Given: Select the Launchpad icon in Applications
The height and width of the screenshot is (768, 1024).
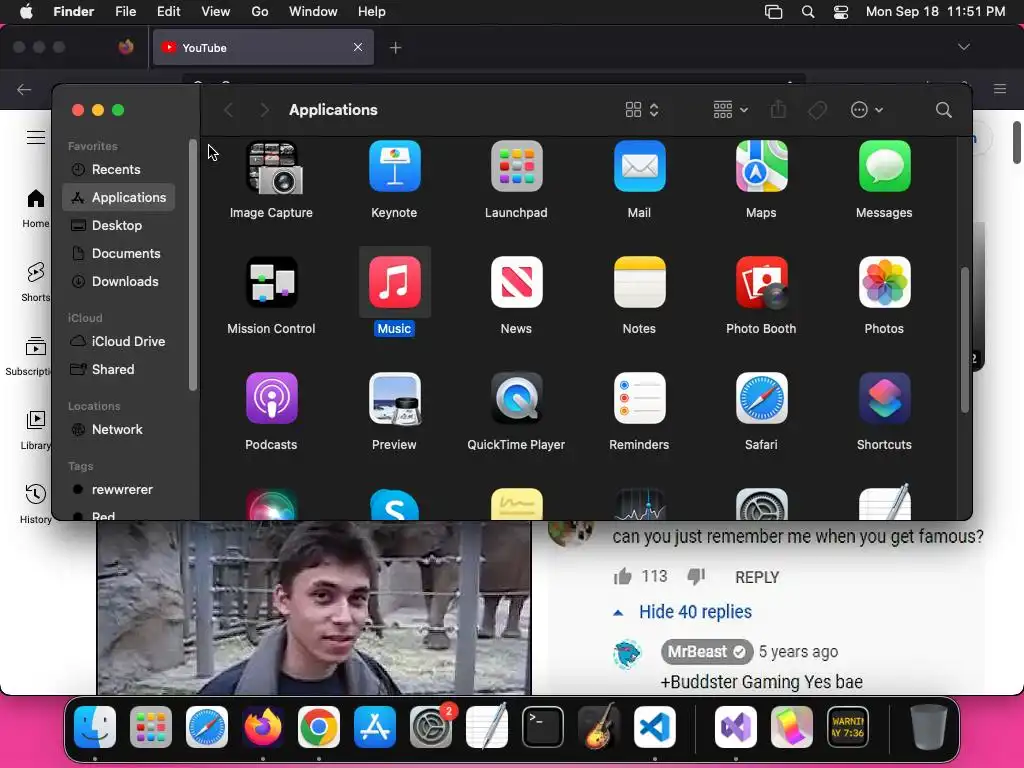Looking at the screenshot, I should point(517,167).
